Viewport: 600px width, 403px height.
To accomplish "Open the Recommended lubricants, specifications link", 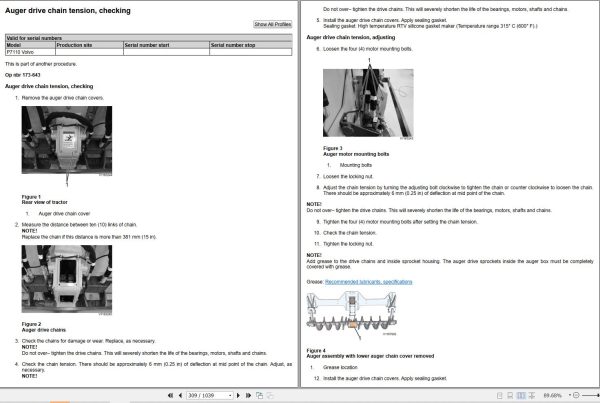I will (368, 282).
